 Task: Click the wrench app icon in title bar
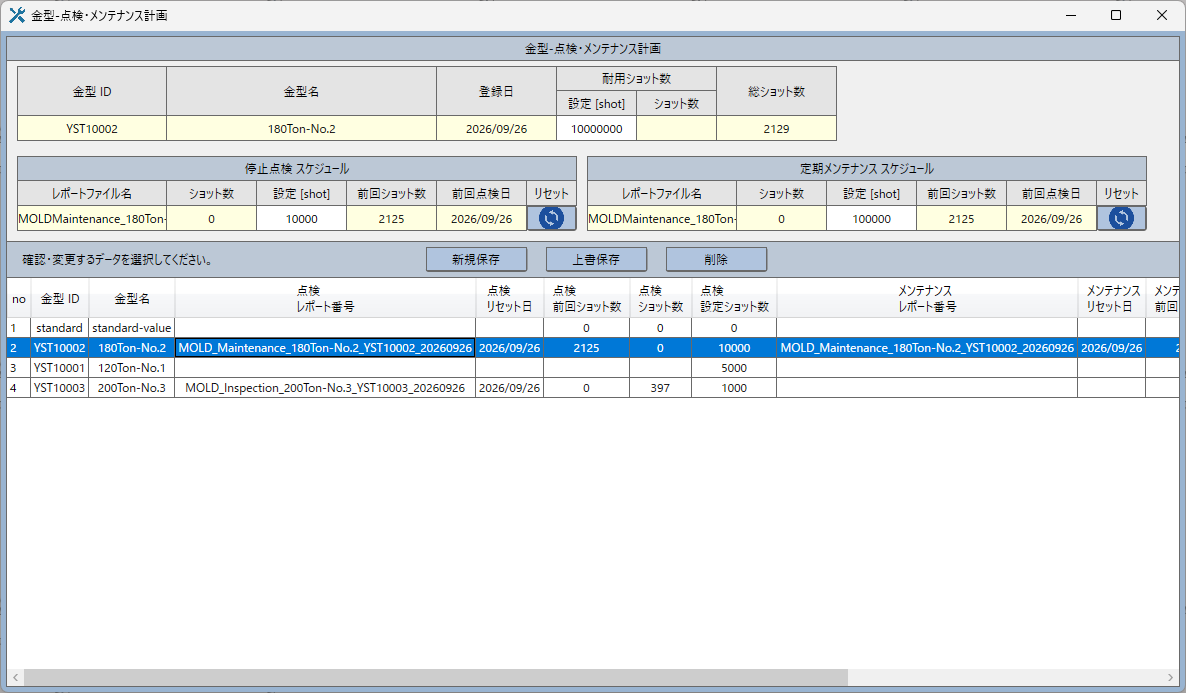click(17, 15)
